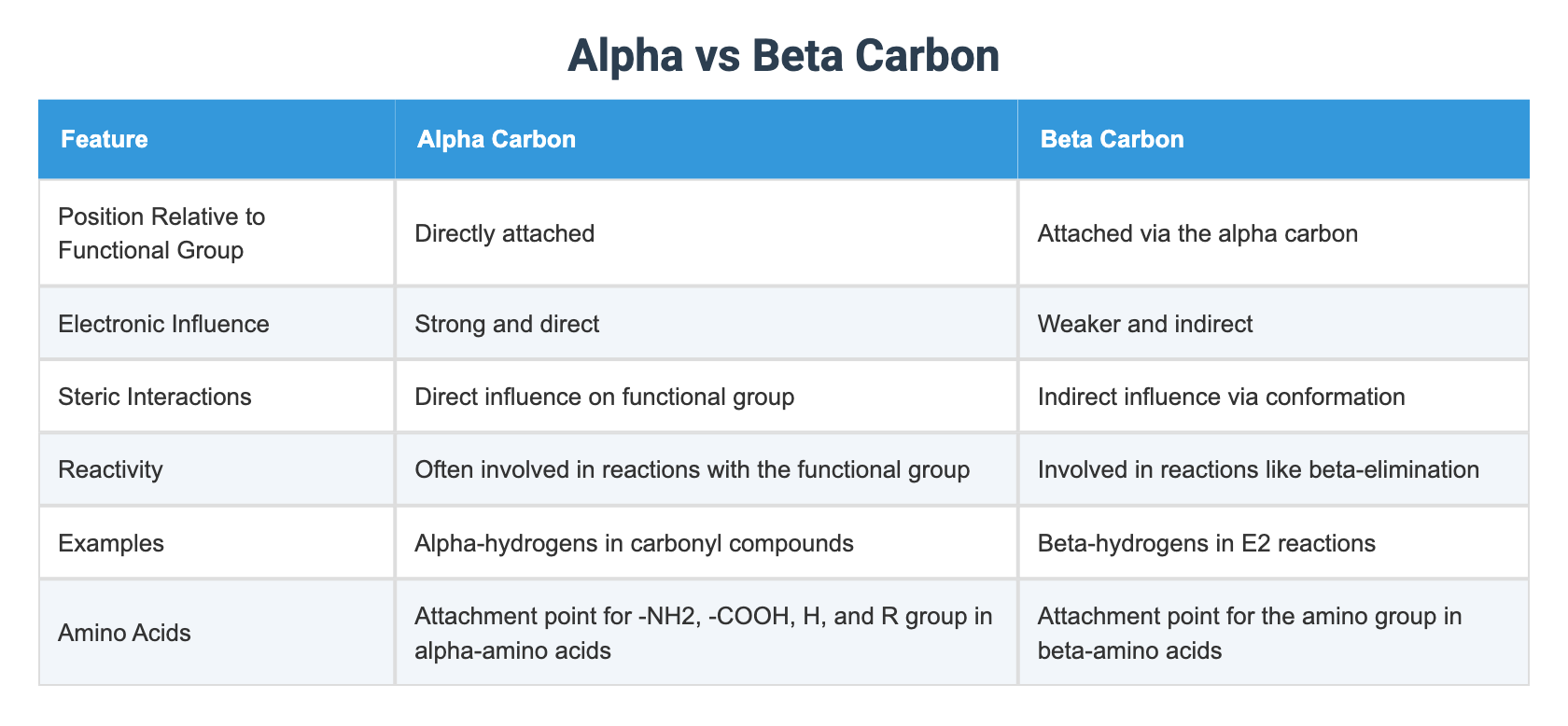This screenshot has width=1568, height=726.
Task: Click the beta-amino acids attachment point cell
Action: coord(1273,632)
